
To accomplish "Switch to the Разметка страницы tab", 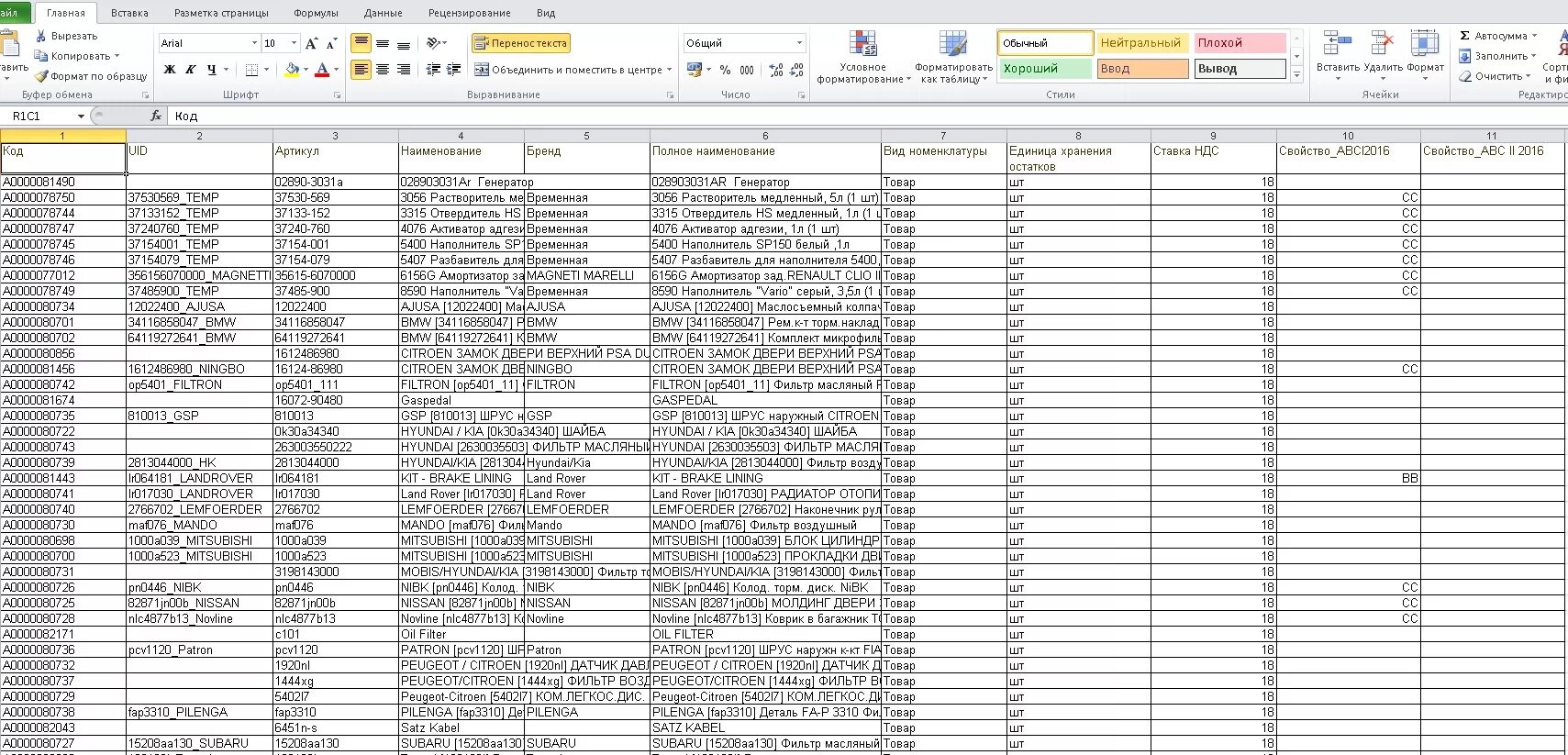I will 221,13.
